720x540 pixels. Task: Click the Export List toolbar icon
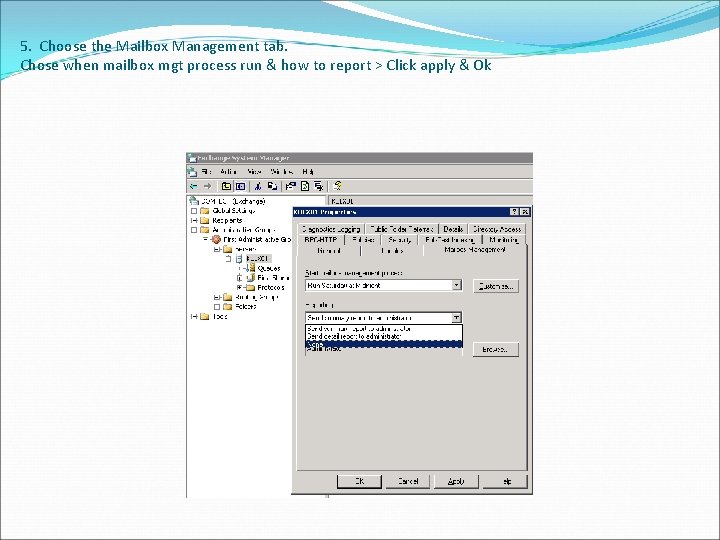319,186
